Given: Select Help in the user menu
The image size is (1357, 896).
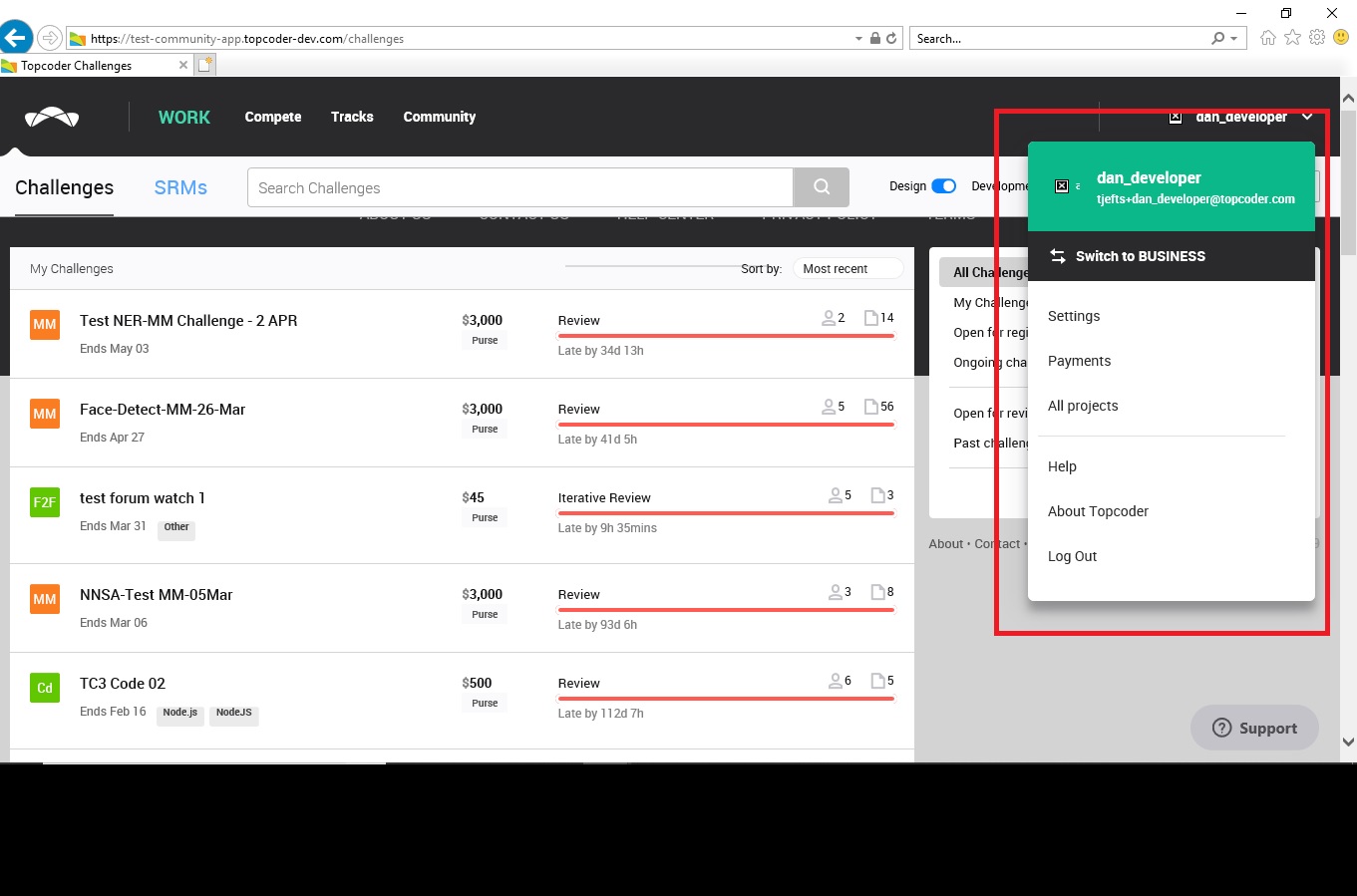Looking at the screenshot, I should 1062,466.
